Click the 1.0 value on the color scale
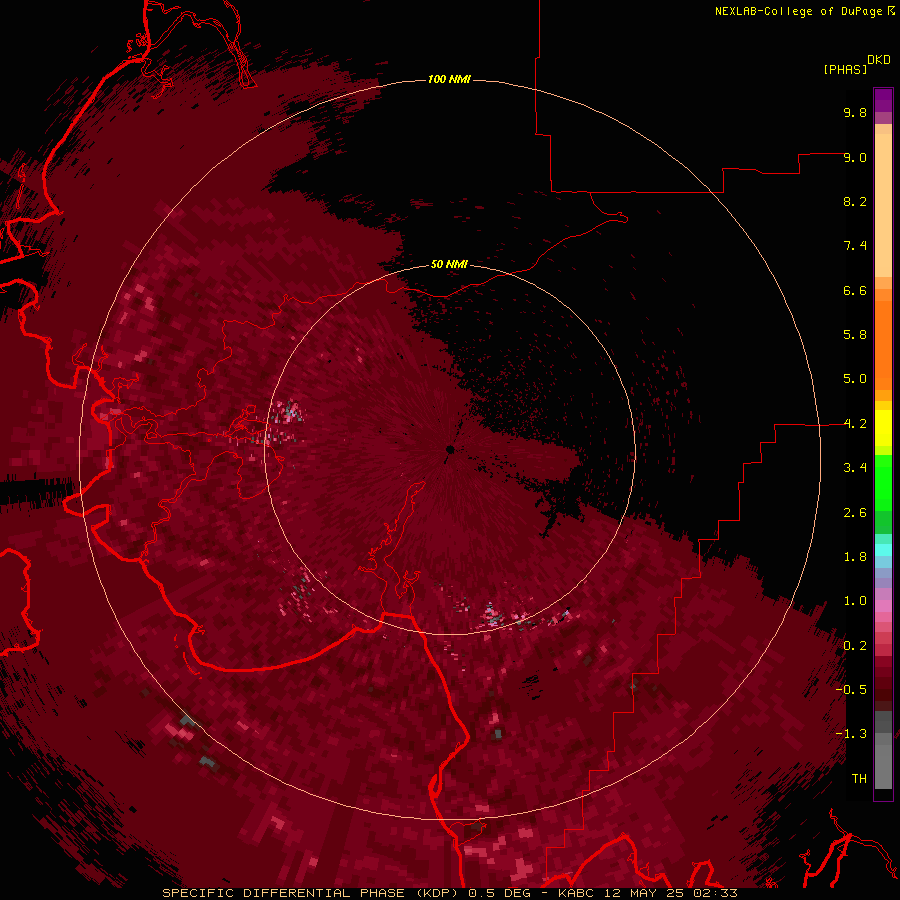900x900 pixels. point(855,601)
